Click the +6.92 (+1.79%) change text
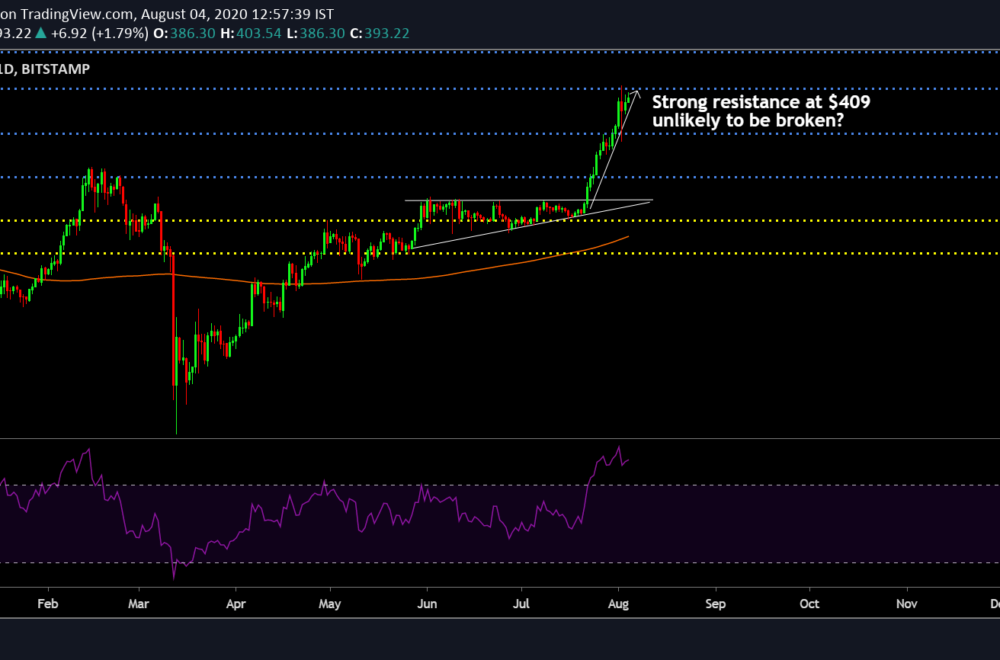The width and height of the screenshot is (1000, 660). (99, 33)
